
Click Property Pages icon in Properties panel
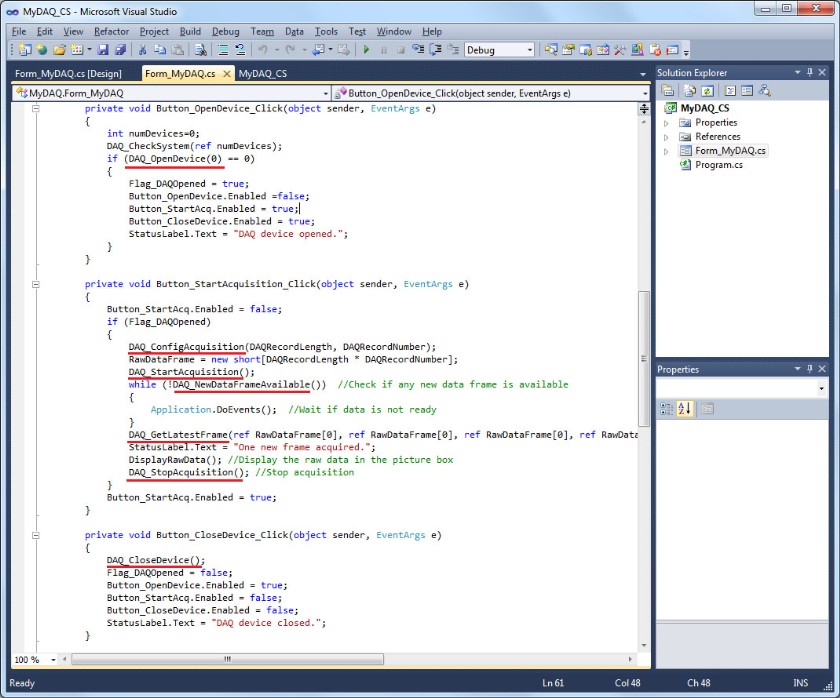pyautogui.click(x=708, y=409)
